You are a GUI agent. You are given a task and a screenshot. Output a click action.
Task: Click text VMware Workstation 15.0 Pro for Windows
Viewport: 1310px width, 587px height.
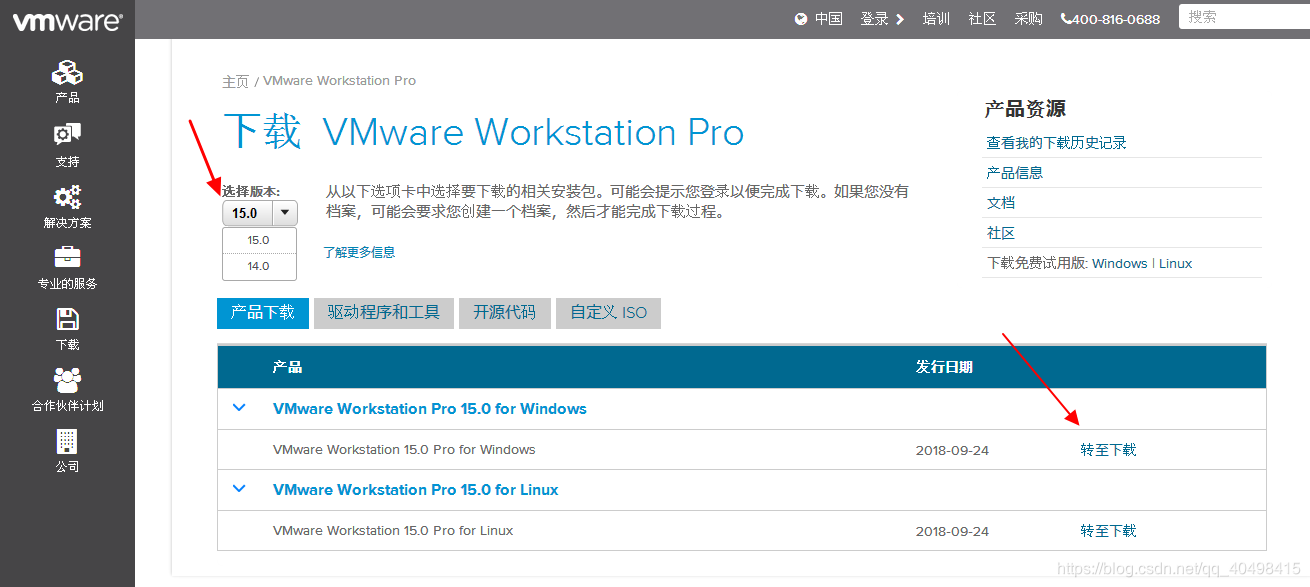(404, 450)
